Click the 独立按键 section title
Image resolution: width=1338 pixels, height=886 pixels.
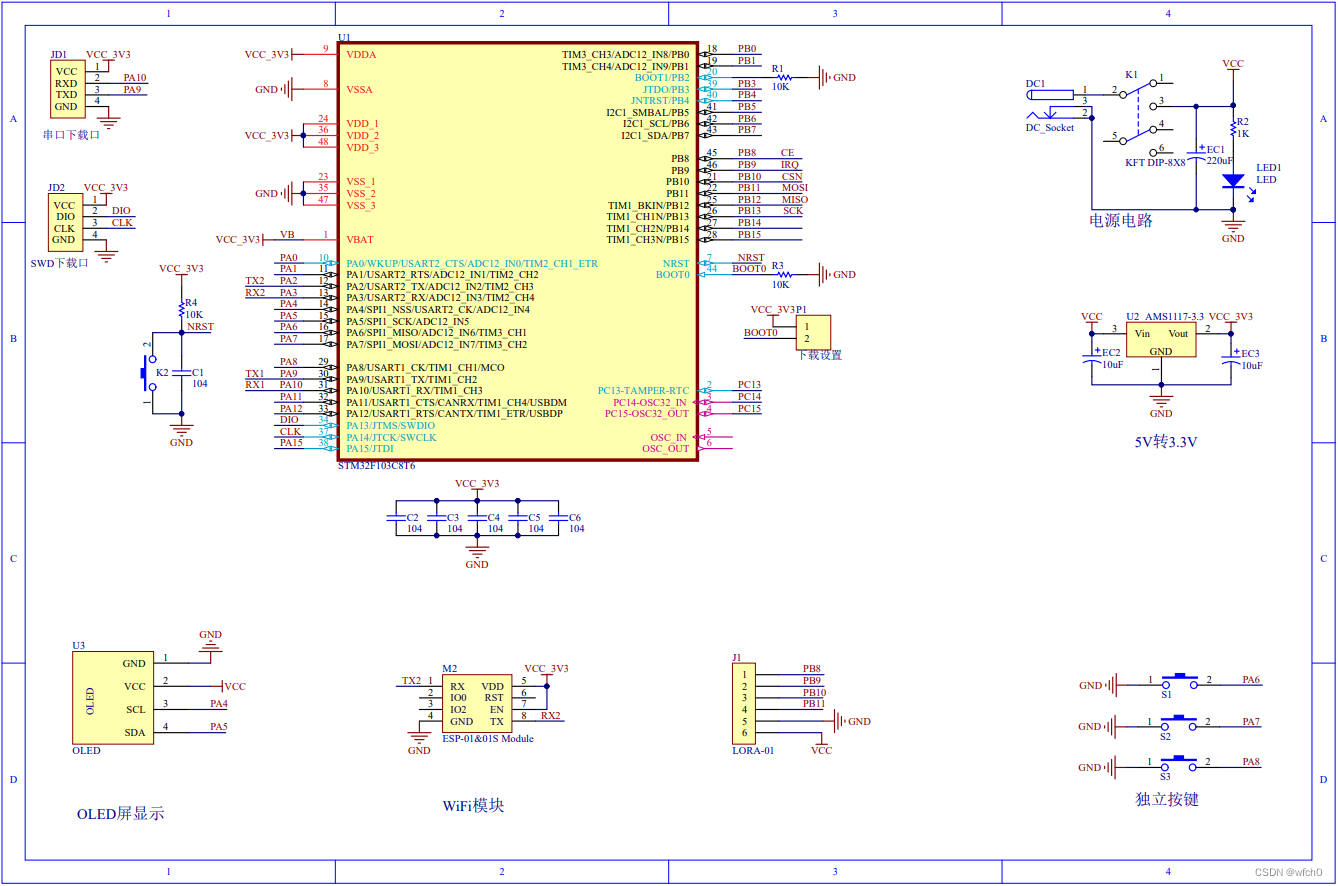[x=1167, y=799]
